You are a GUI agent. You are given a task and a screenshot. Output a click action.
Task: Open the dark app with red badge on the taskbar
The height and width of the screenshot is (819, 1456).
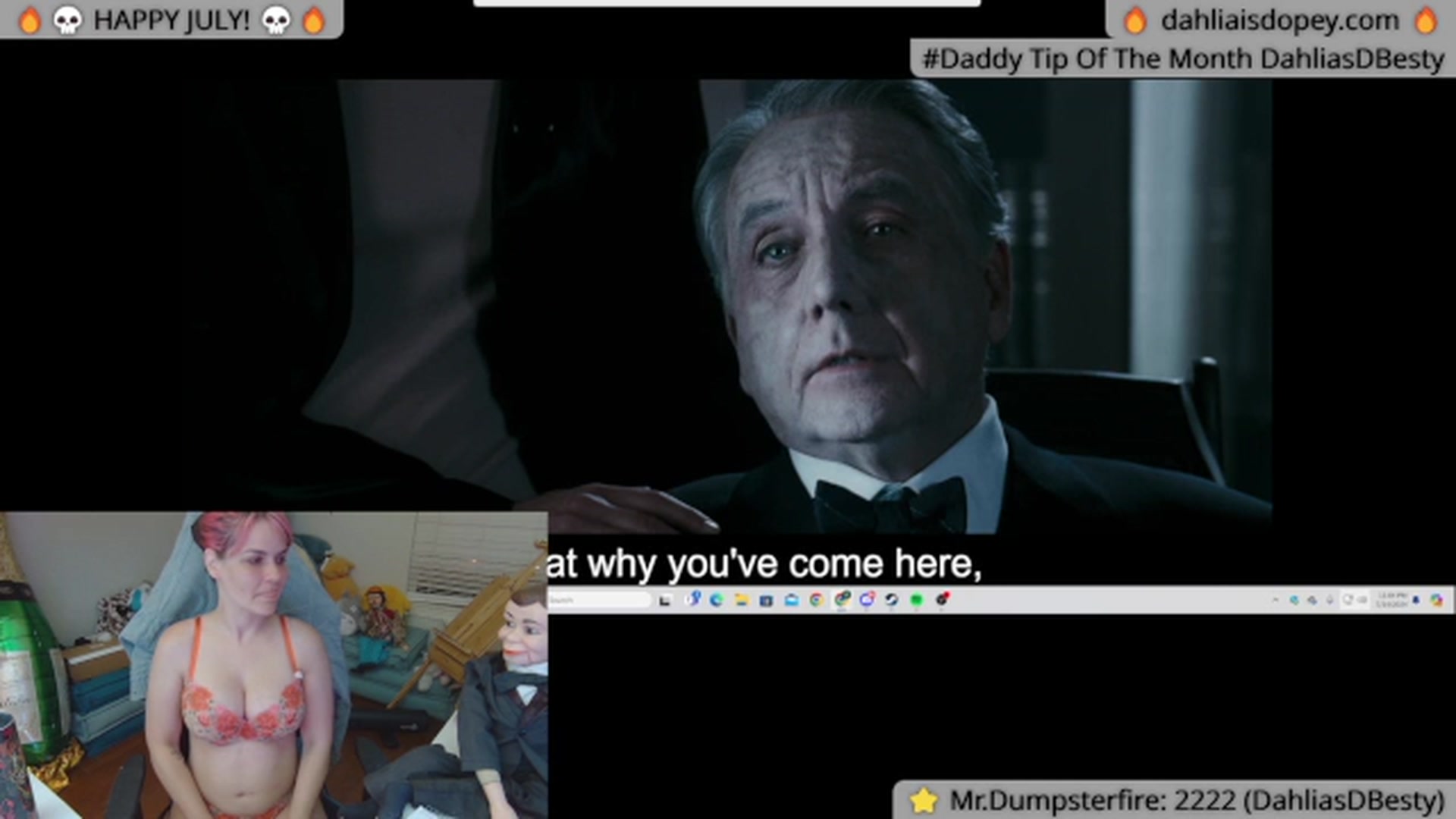pos(943,599)
